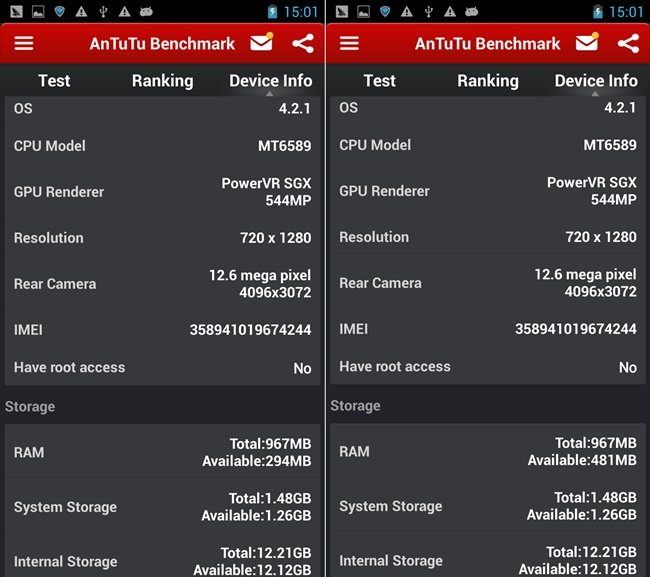Open the Test tab in right screenshot
Image resolution: width=650 pixels, height=577 pixels.
click(x=380, y=81)
